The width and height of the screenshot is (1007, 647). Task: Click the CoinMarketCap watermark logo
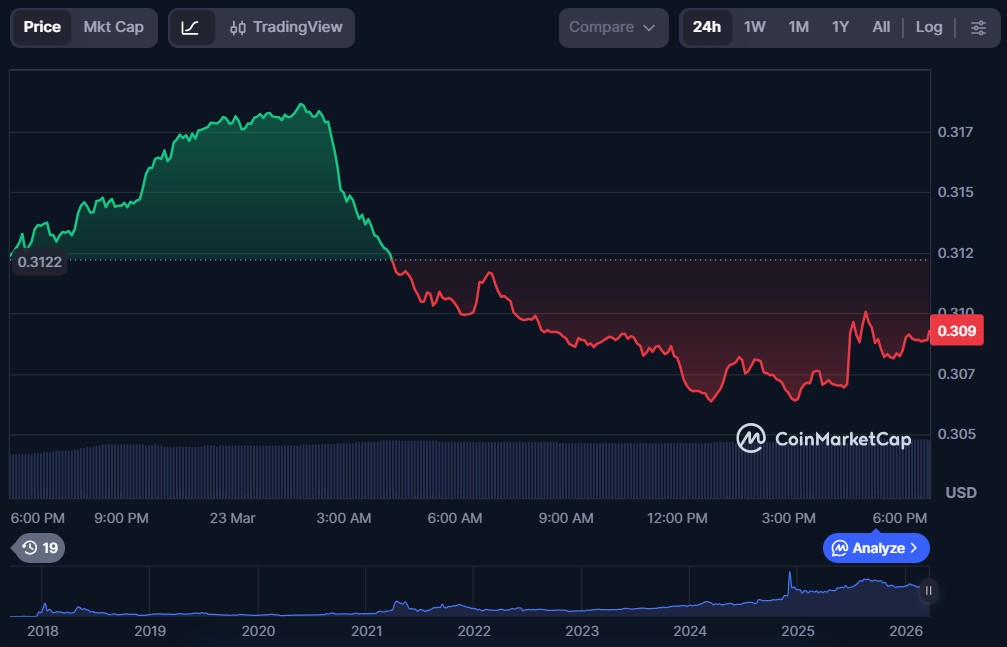tap(823, 438)
